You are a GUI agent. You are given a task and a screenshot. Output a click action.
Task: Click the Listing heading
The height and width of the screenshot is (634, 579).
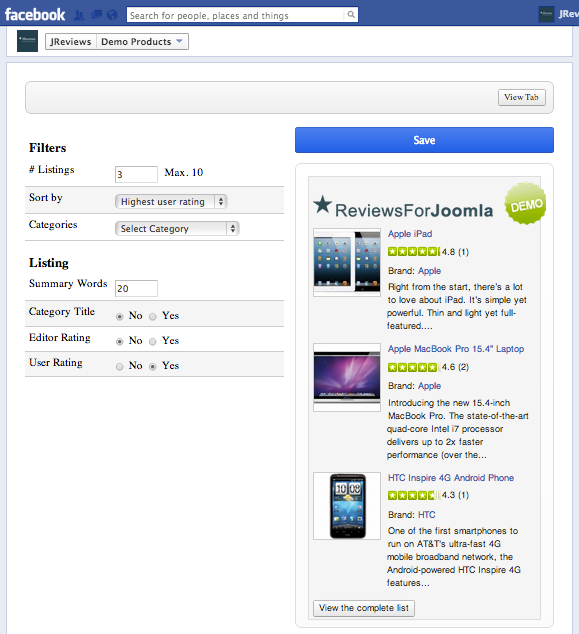(49, 263)
